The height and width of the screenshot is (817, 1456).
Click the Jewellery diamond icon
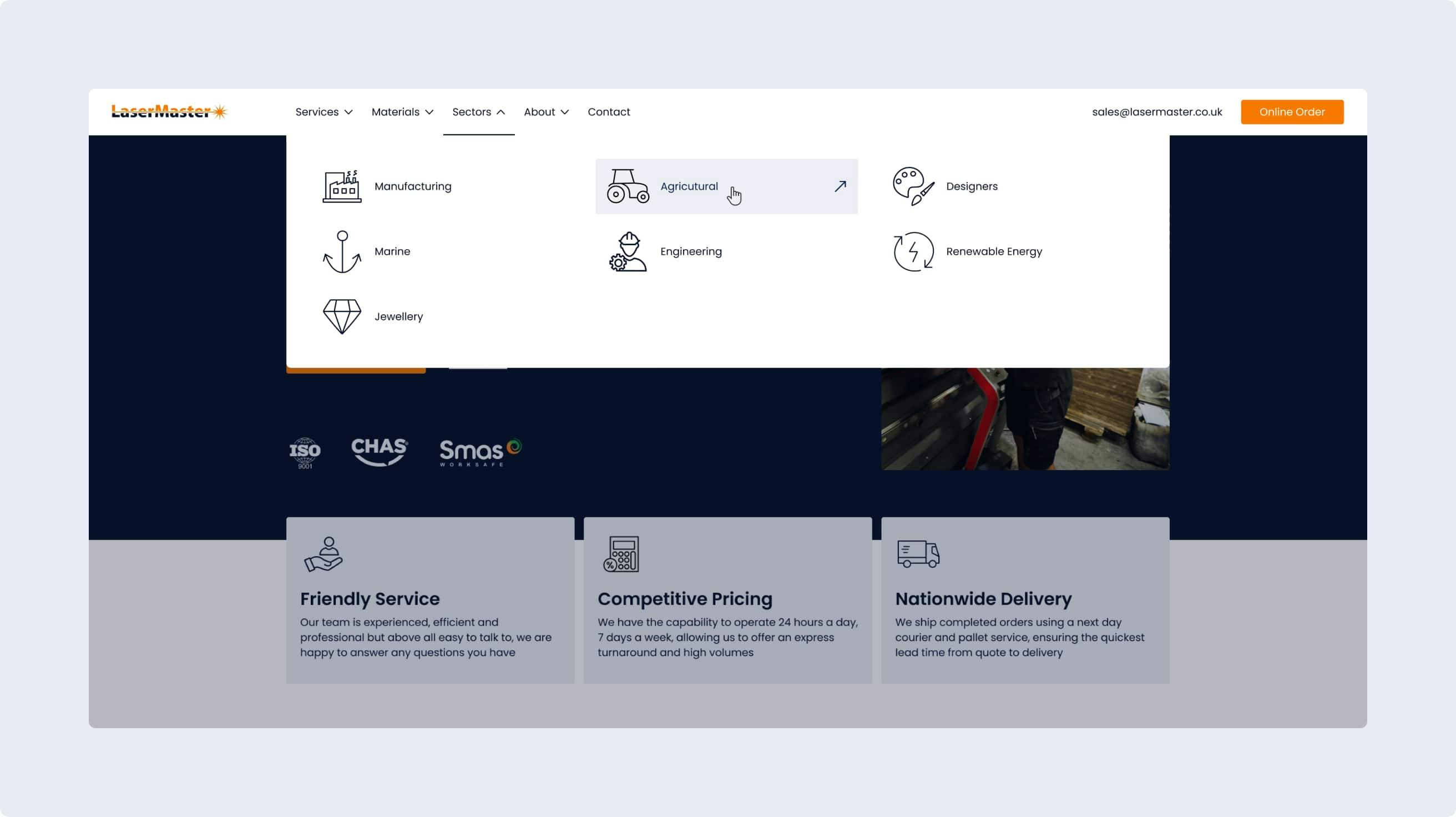click(341, 316)
